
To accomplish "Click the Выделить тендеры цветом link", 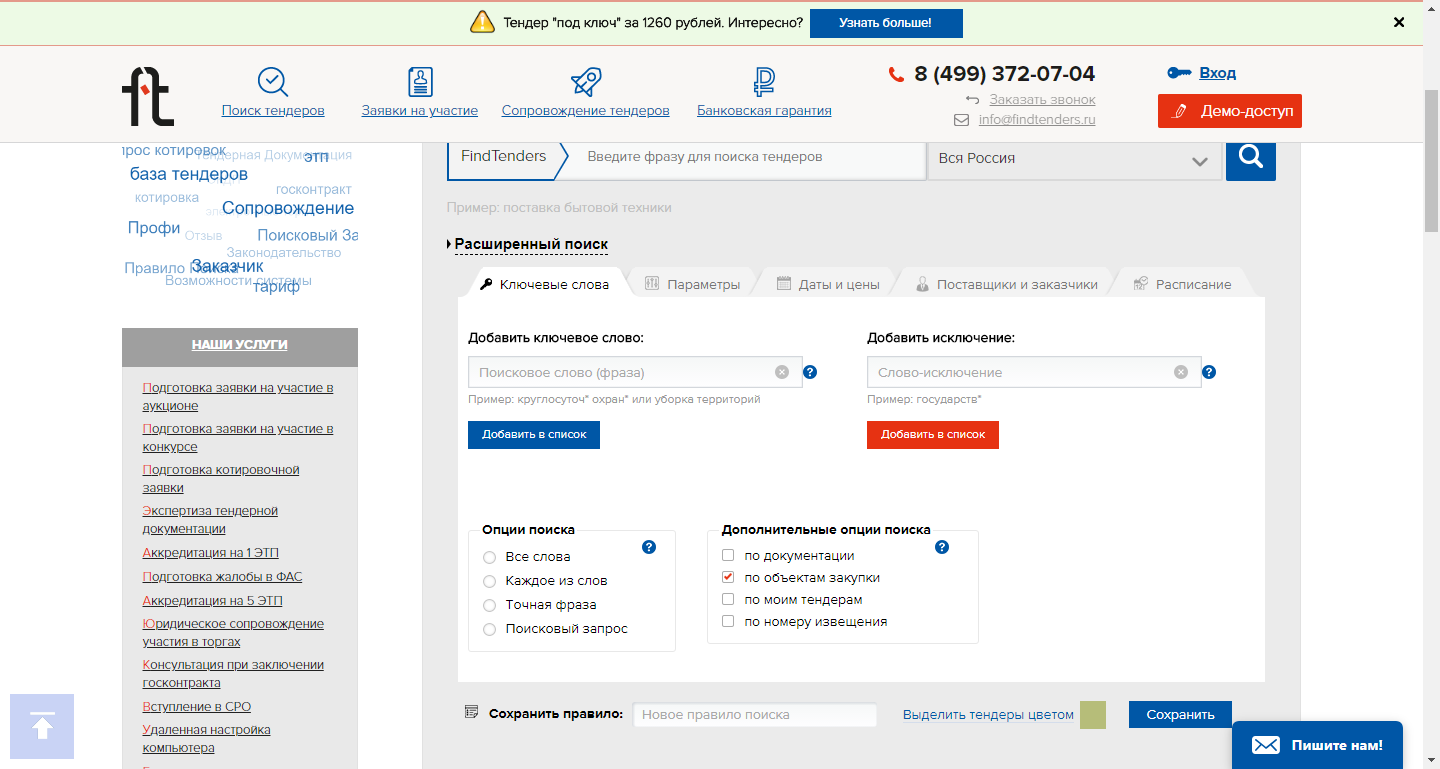I will click(988, 715).
